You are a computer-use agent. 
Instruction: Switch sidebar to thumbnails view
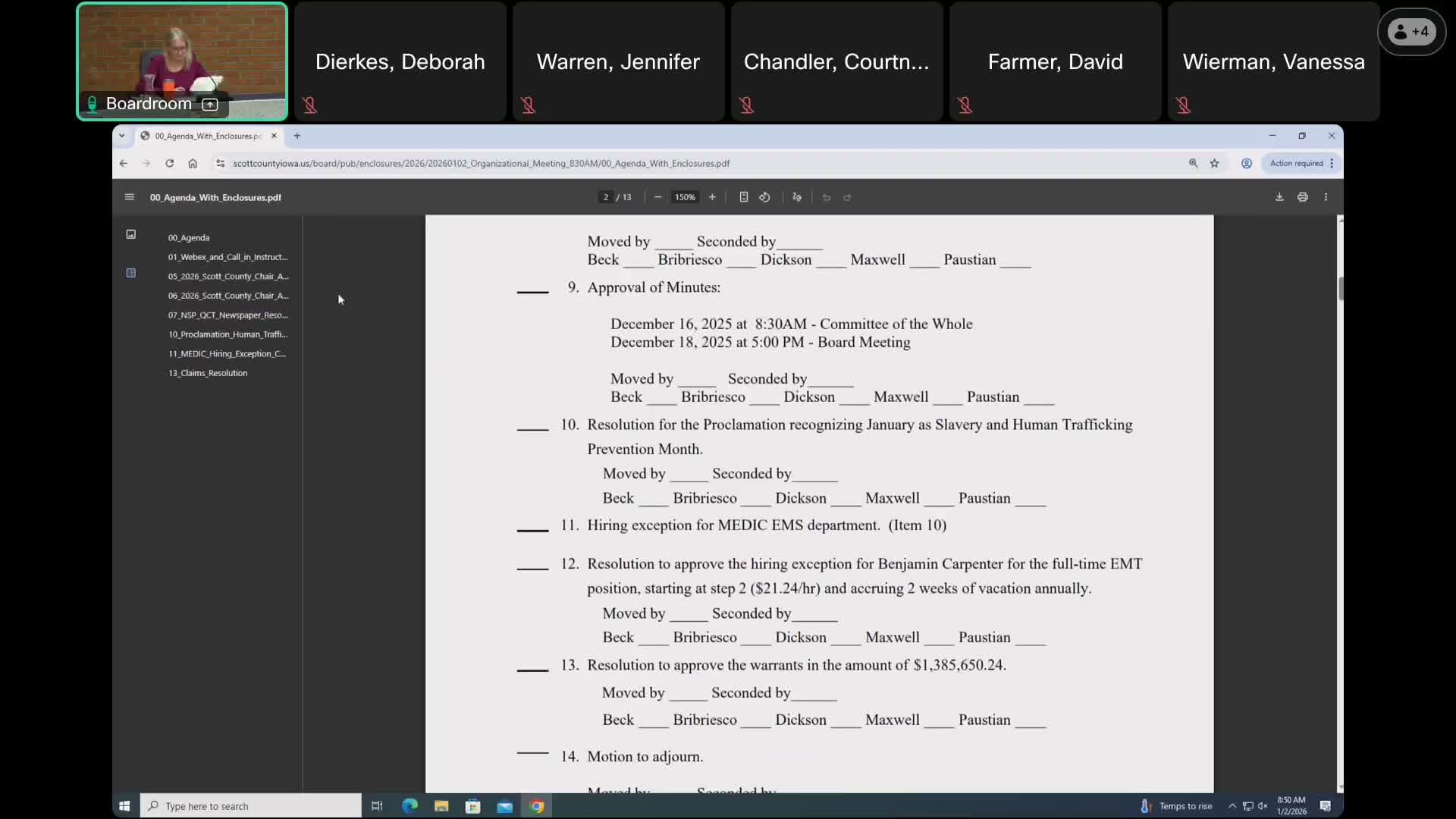click(x=130, y=234)
